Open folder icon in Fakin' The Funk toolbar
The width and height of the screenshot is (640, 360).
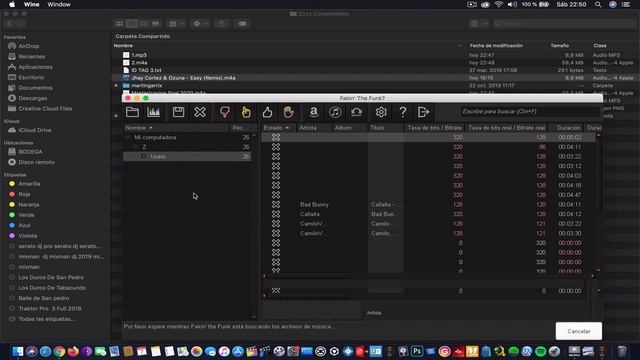(132, 112)
